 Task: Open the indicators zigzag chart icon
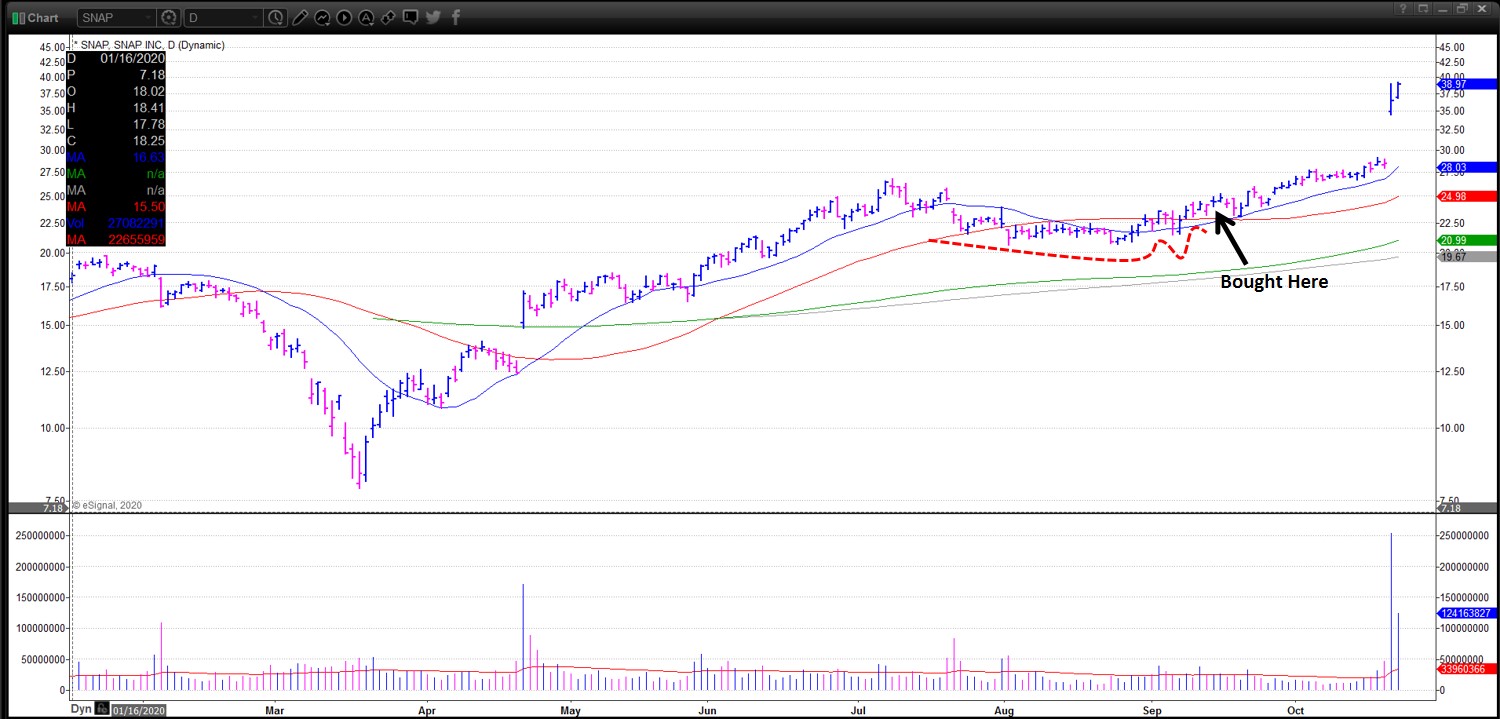click(x=322, y=16)
